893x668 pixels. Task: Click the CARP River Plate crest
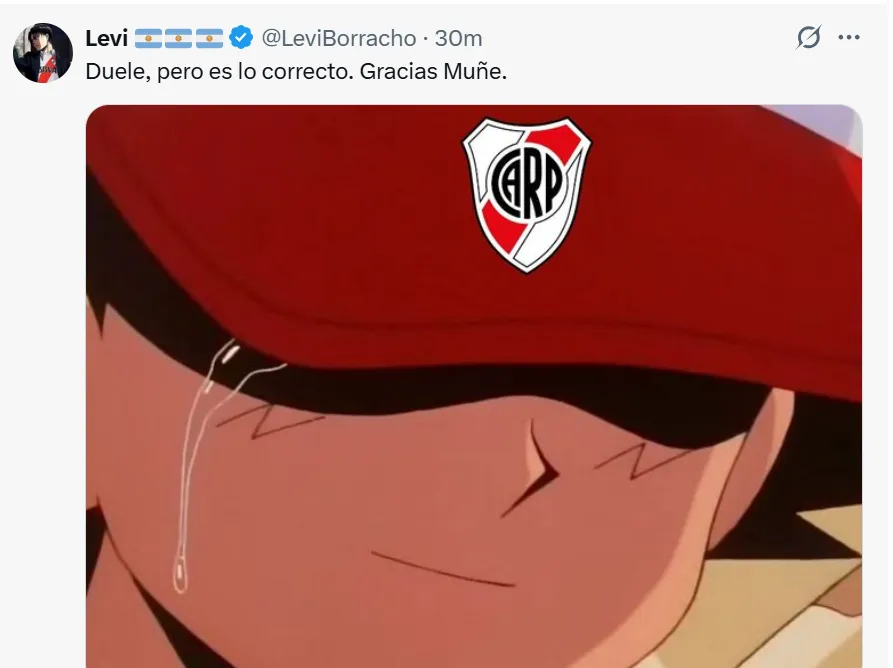click(527, 194)
